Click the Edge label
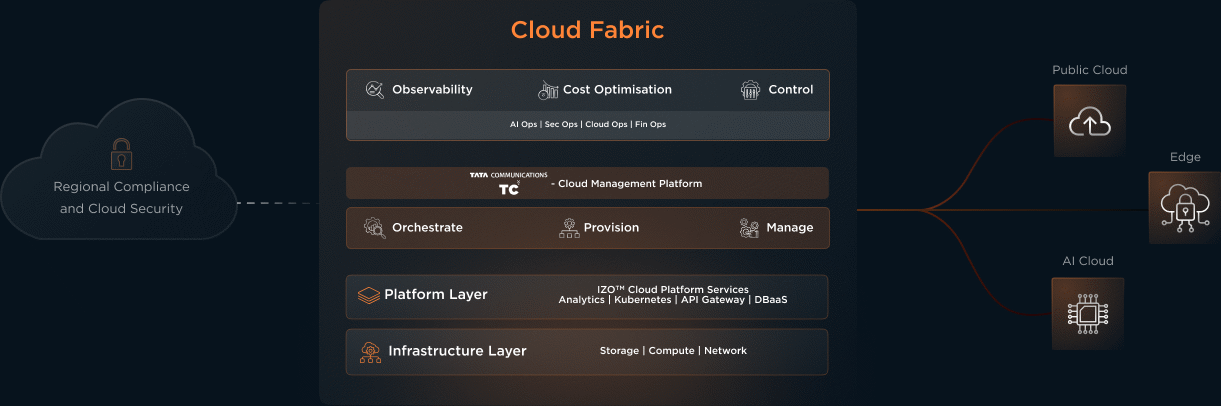 [1185, 157]
